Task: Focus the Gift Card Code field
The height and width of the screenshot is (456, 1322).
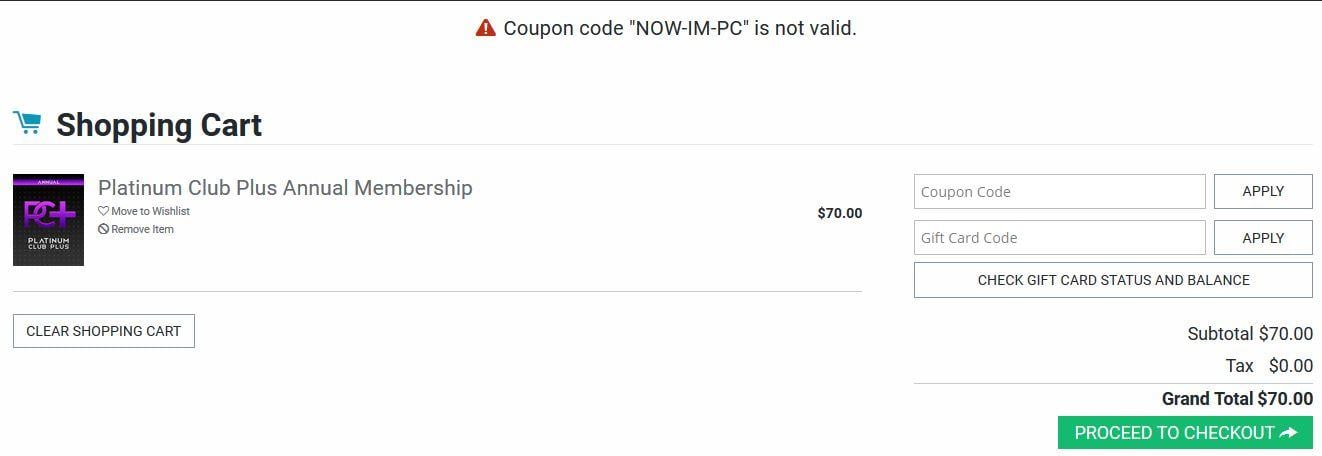Action: pyautogui.click(x=1059, y=238)
